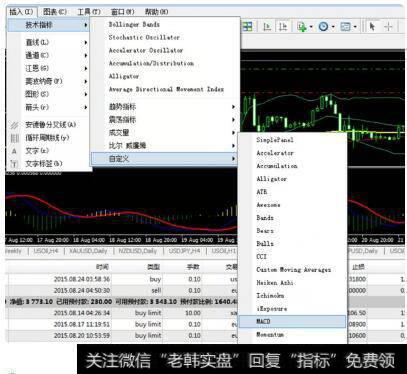
Task: Select Ichimoku custom indicator
Action: pos(292,296)
